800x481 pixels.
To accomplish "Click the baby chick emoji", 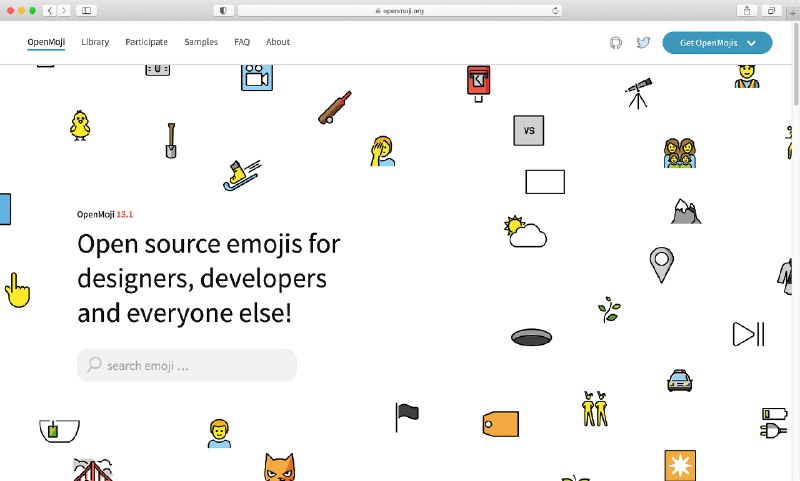I will click(x=80, y=125).
